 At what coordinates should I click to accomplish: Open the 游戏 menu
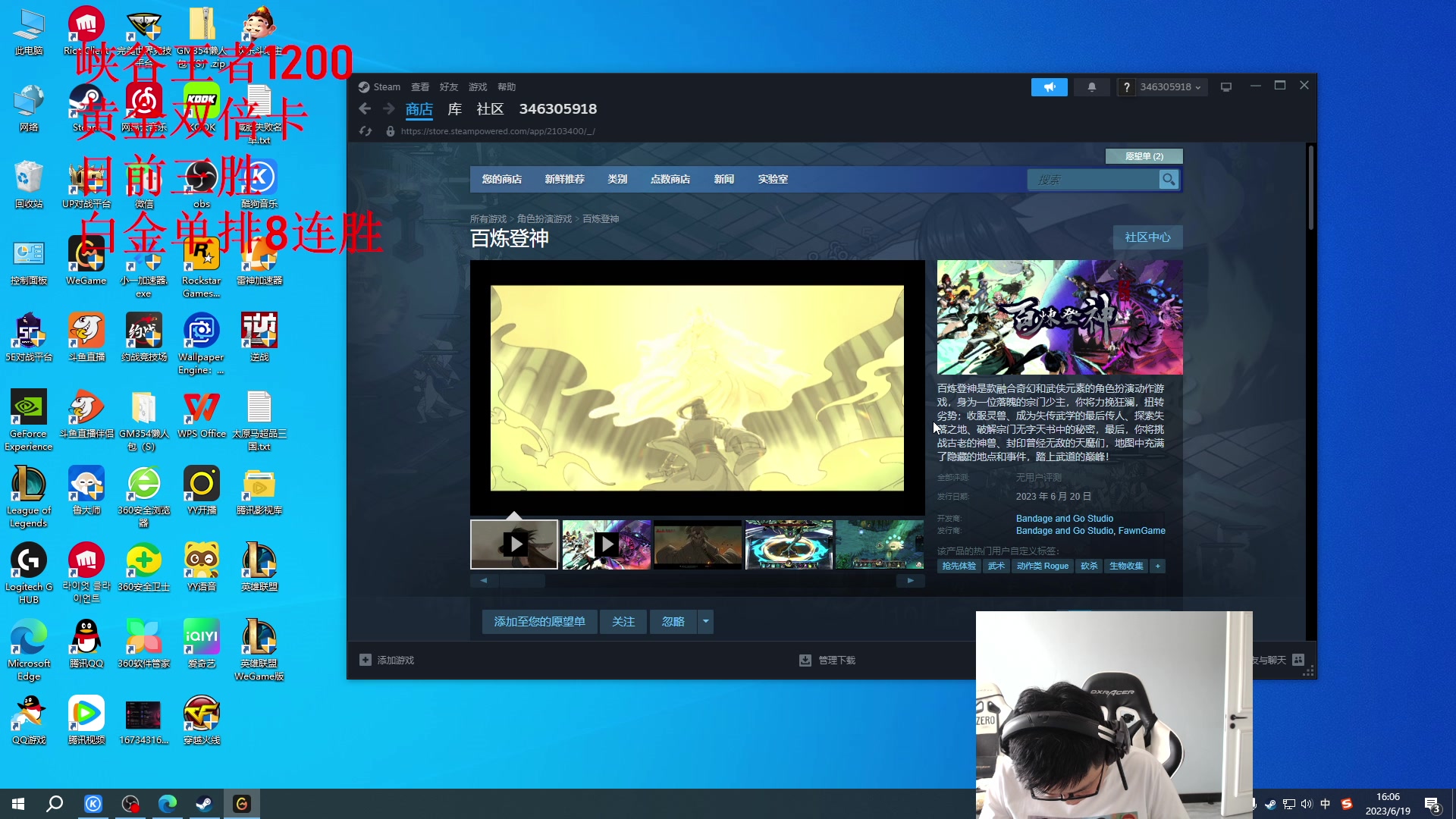click(478, 87)
